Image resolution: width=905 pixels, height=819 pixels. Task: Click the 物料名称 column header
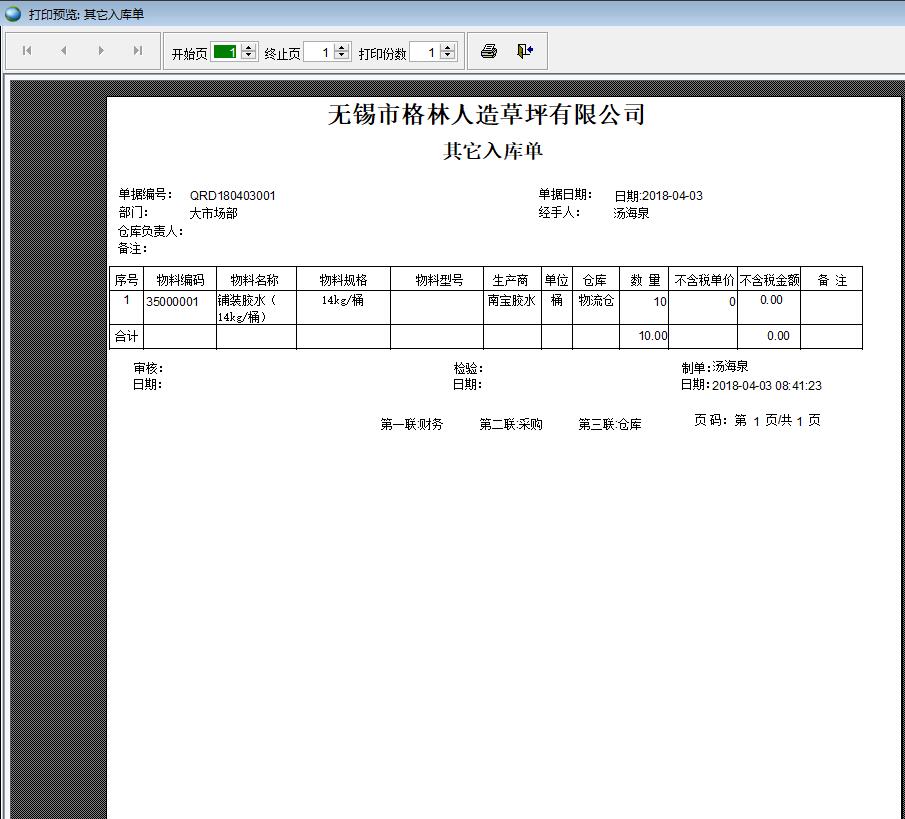click(x=255, y=280)
